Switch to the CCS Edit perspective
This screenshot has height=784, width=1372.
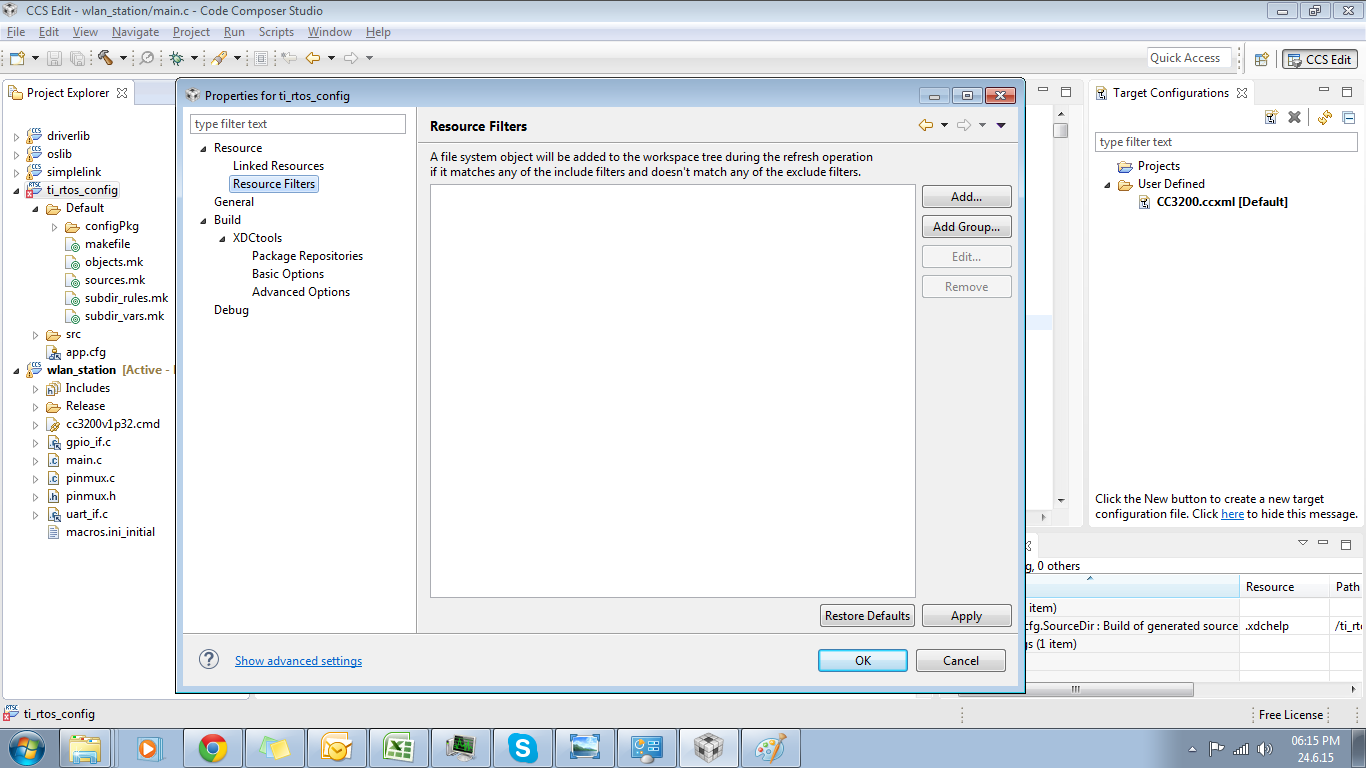1320,59
